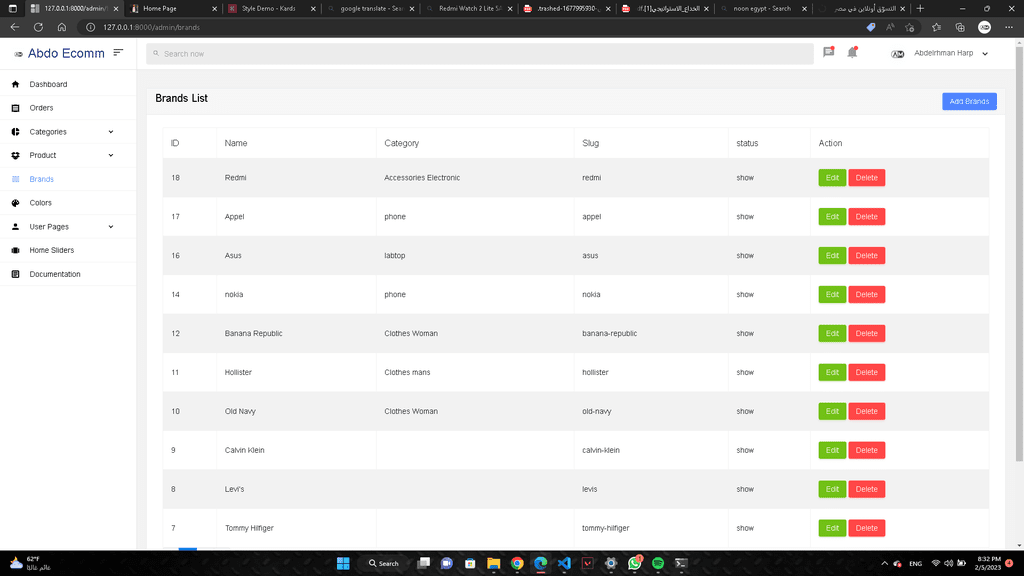Open the Dashboard home icon in sidebar

[16, 84]
